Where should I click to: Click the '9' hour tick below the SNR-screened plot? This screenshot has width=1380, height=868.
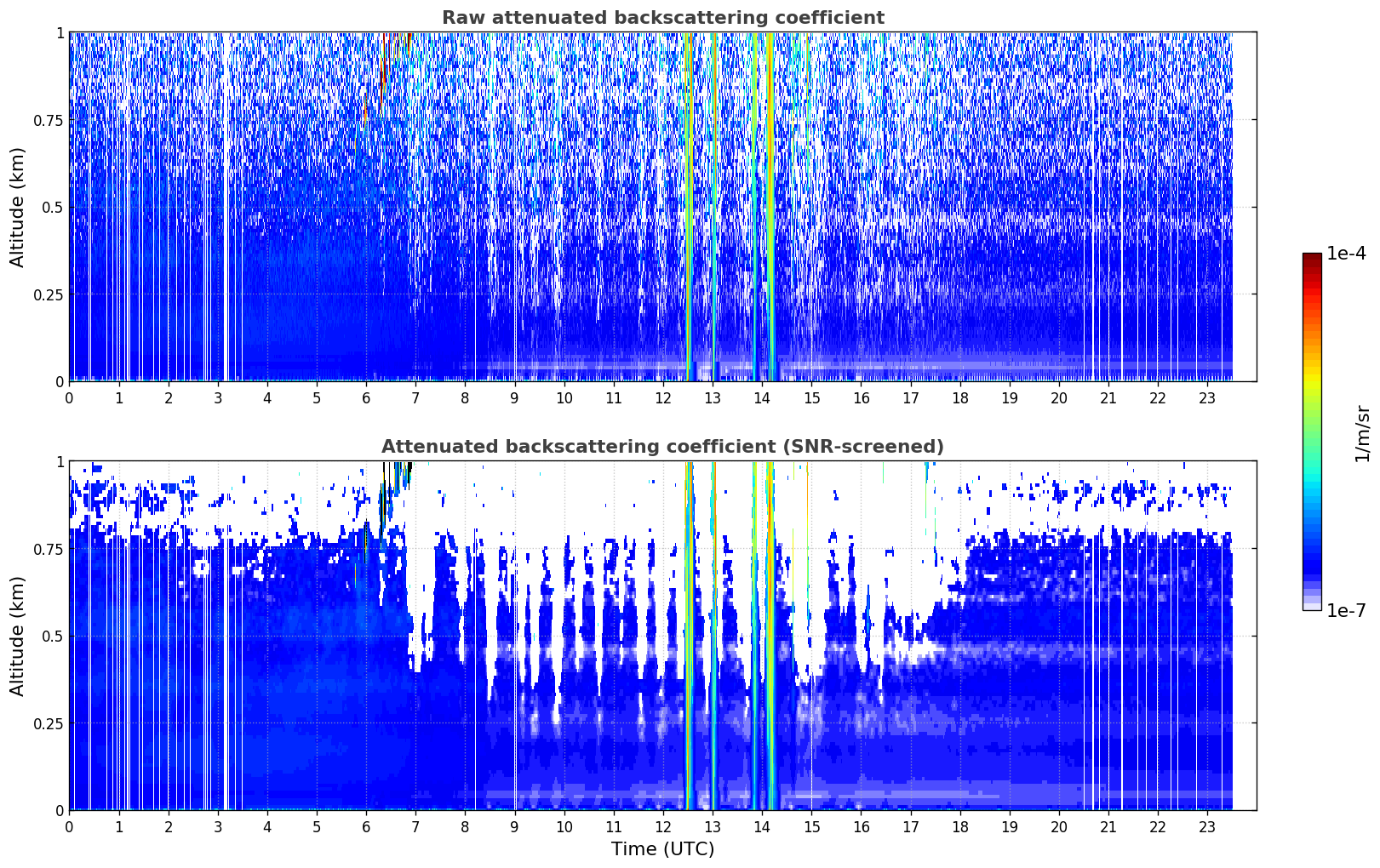click(515, 826)
